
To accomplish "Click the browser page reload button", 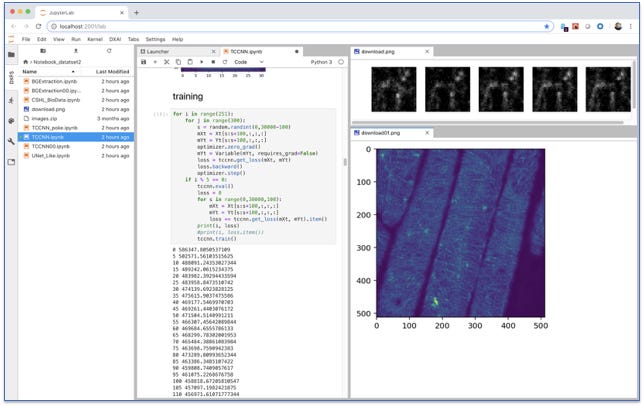I will coord(37,25).
